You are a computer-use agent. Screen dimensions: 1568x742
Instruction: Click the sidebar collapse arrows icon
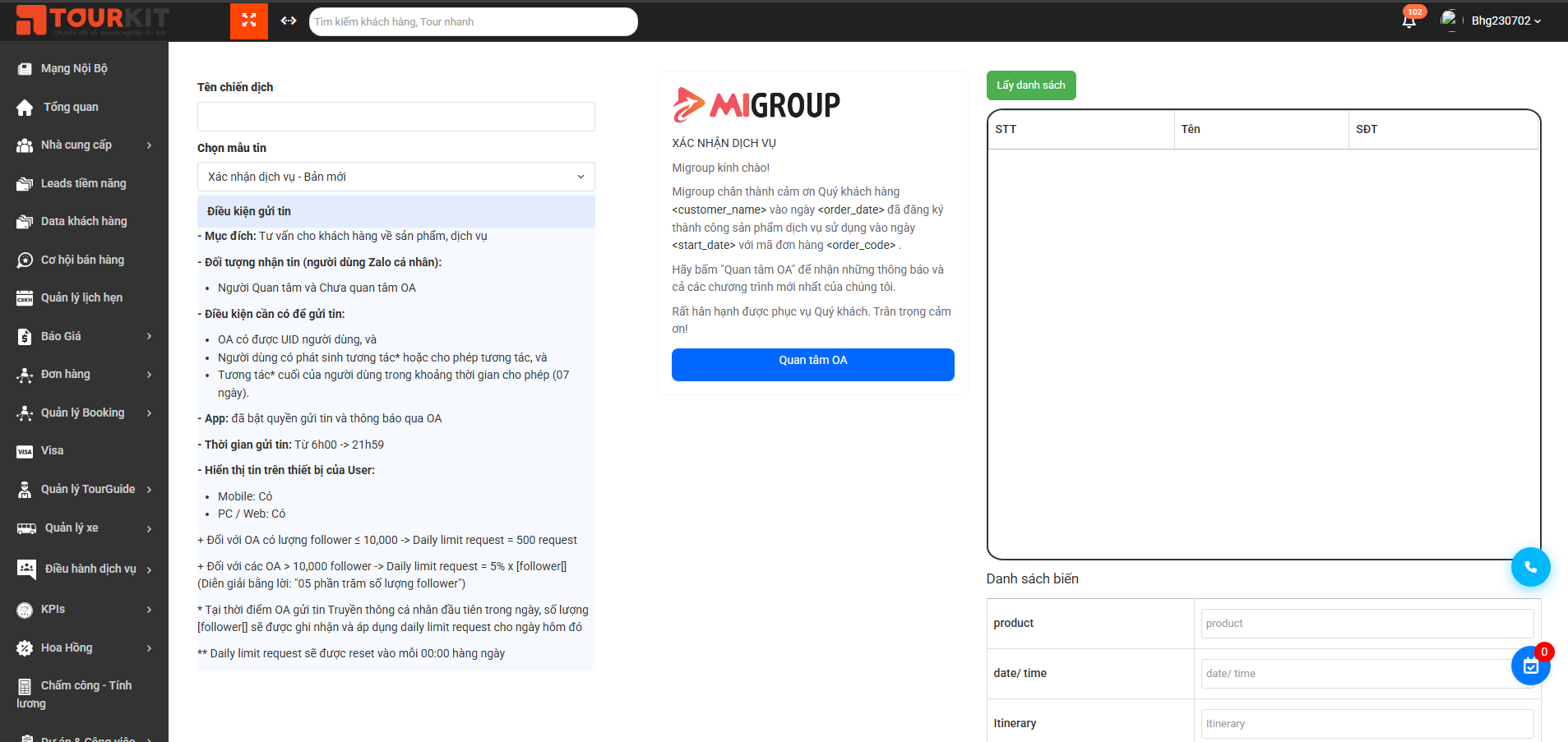(x=289, y=21)
